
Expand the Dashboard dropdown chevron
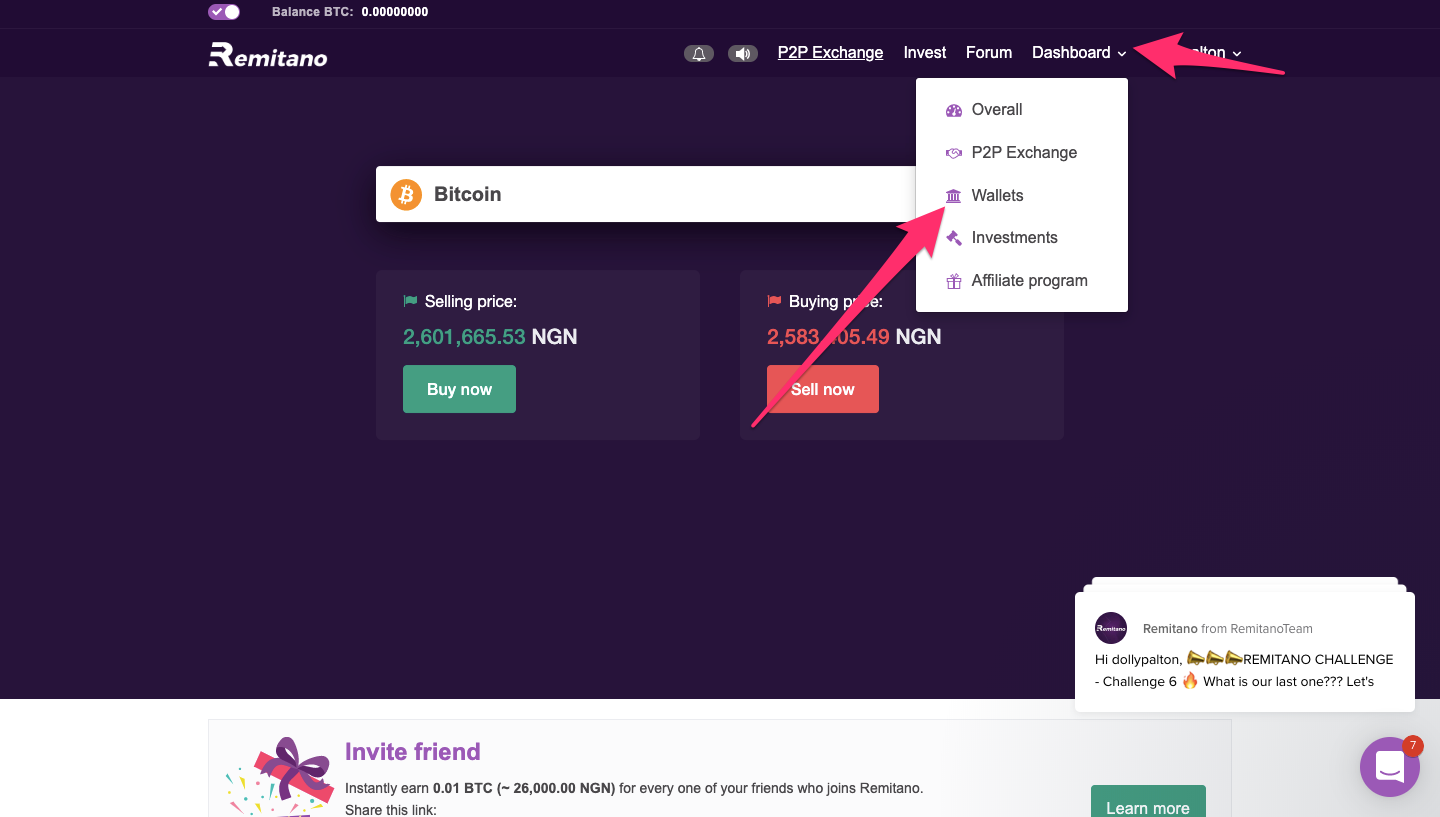point(1121,54)
